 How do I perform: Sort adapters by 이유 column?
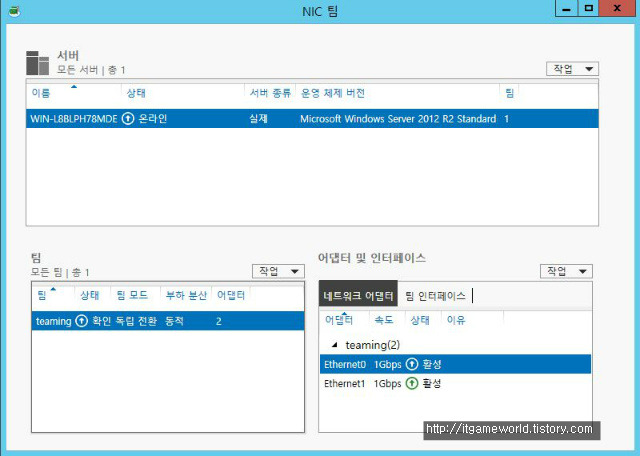point(456,320)
